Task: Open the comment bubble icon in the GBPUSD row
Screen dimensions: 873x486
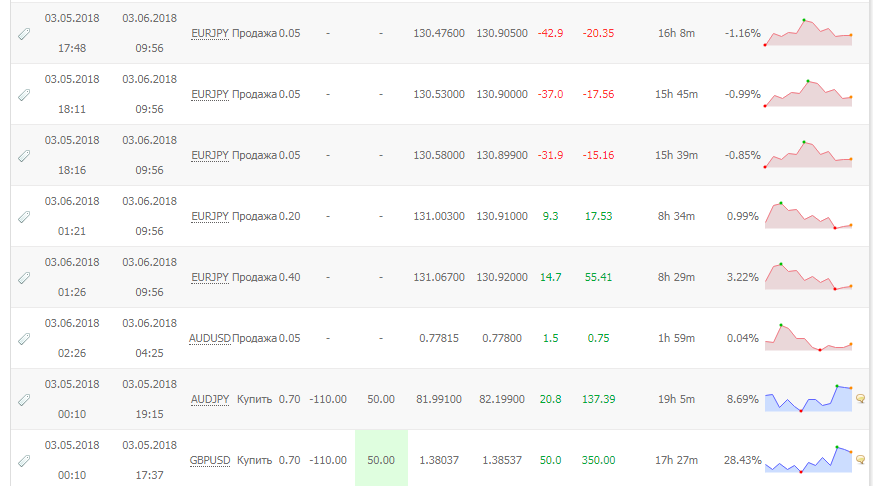Action: [860, 460]
